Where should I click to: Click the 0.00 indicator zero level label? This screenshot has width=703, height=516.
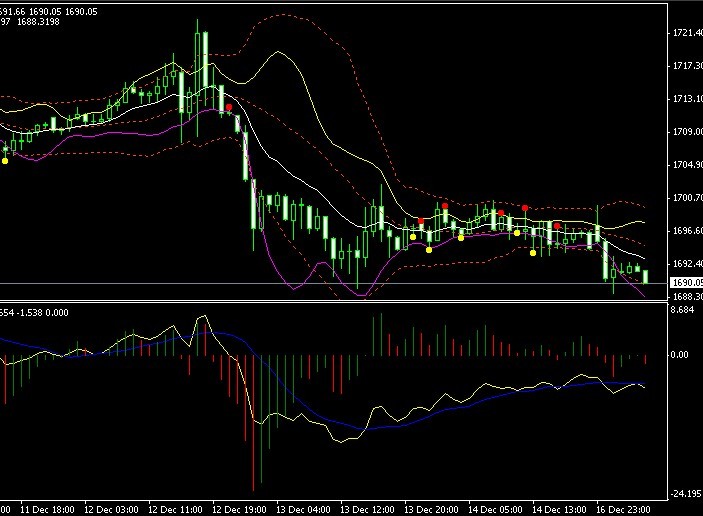click(x=679, y=355)
